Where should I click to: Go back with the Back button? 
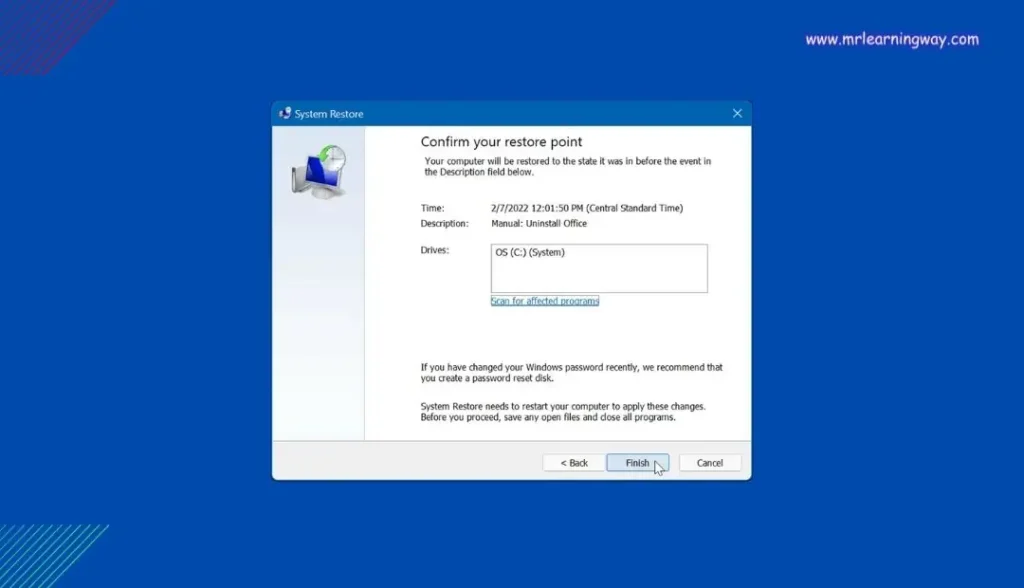[x=574, y=463]
